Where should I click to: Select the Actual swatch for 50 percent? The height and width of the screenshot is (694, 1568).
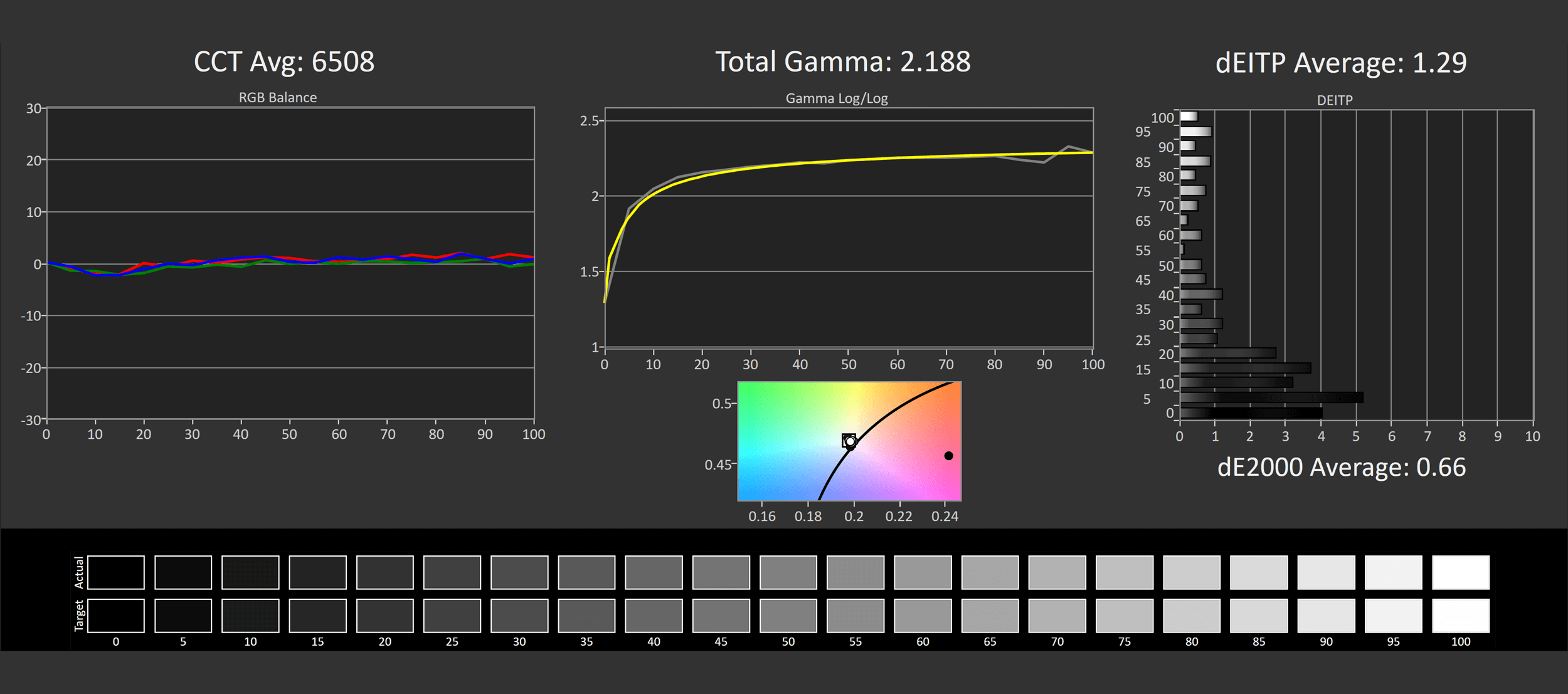tap(788, 572)
